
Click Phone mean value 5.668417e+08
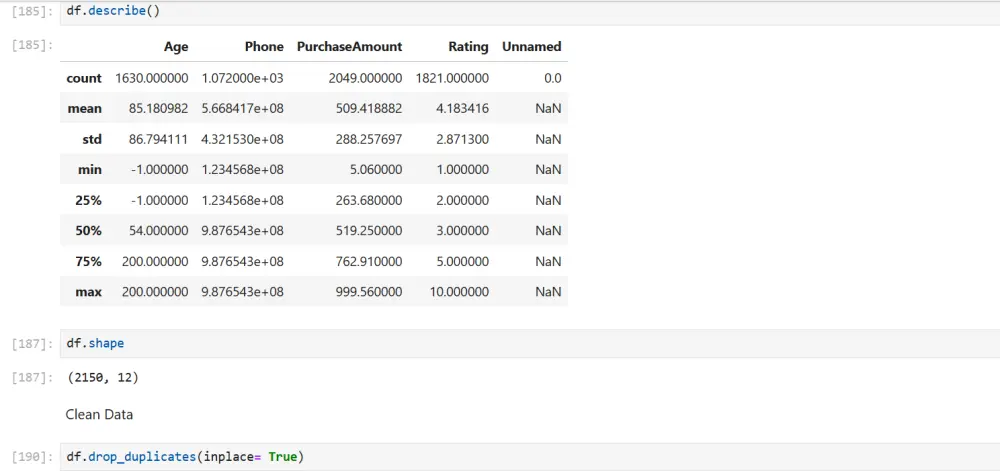(x=242, y=109)
